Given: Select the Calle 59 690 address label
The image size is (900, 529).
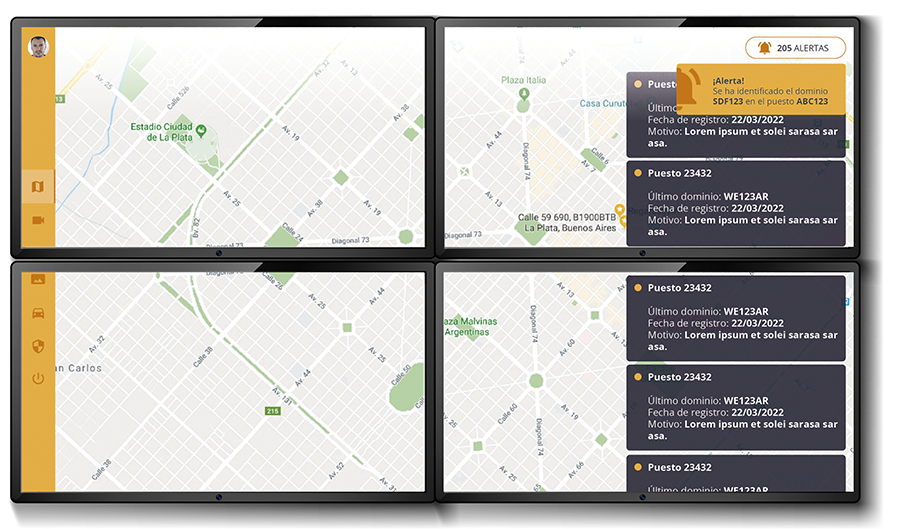Looking at the screenshot, I should coord(566,222).
